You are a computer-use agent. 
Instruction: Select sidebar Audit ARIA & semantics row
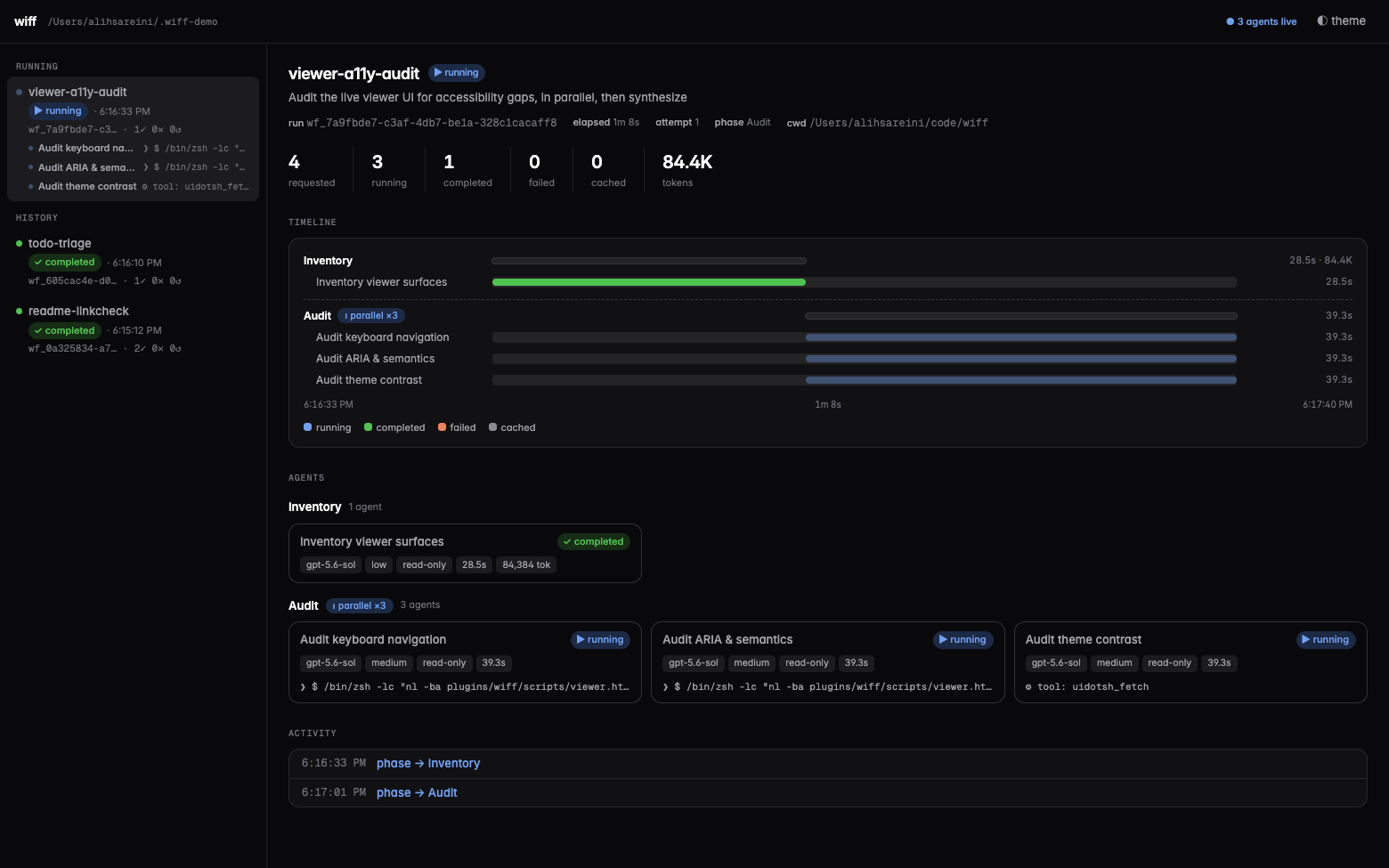click(x=138, y=167)
